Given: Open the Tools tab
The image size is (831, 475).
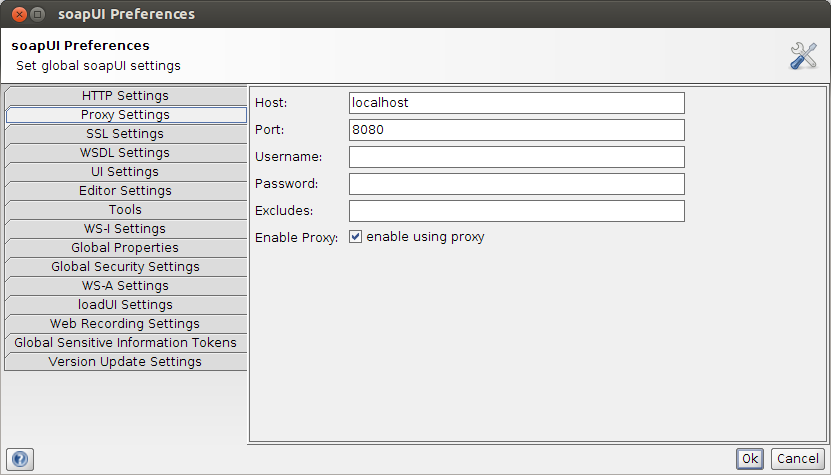Looking at the screenshot, I should (126, 210).
